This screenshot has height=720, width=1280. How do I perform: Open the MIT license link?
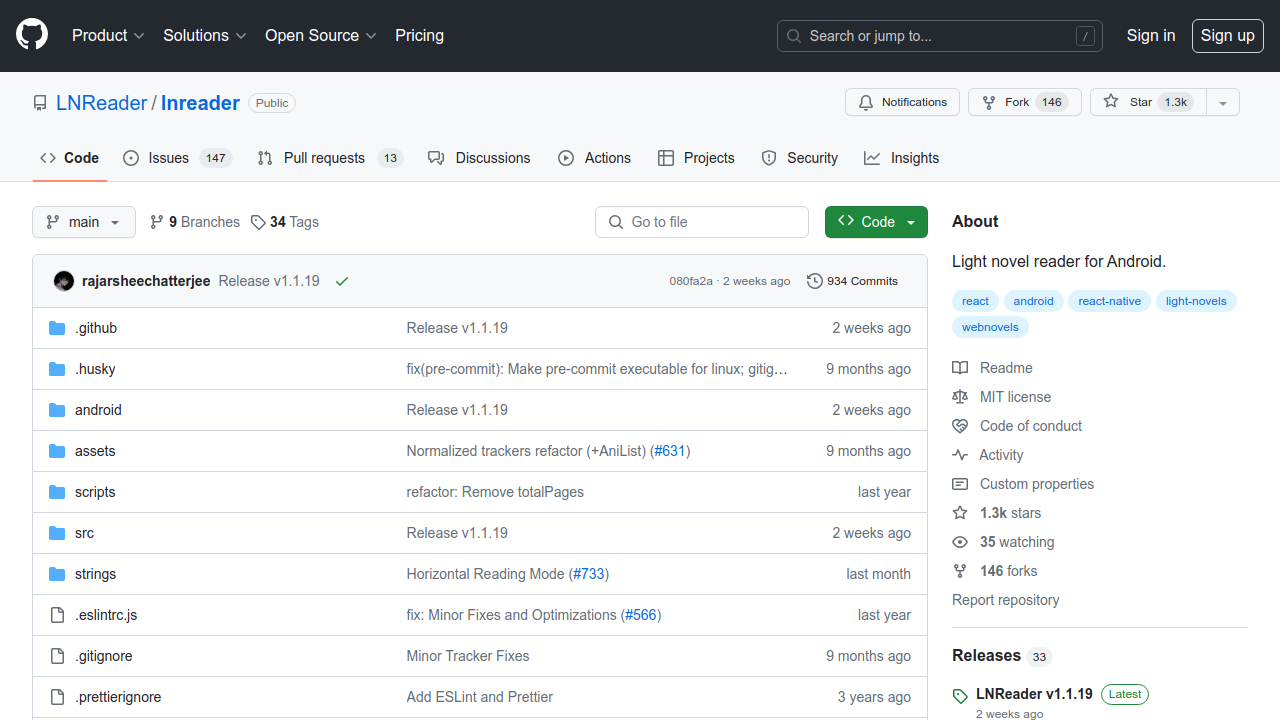tap(1001, 397)
